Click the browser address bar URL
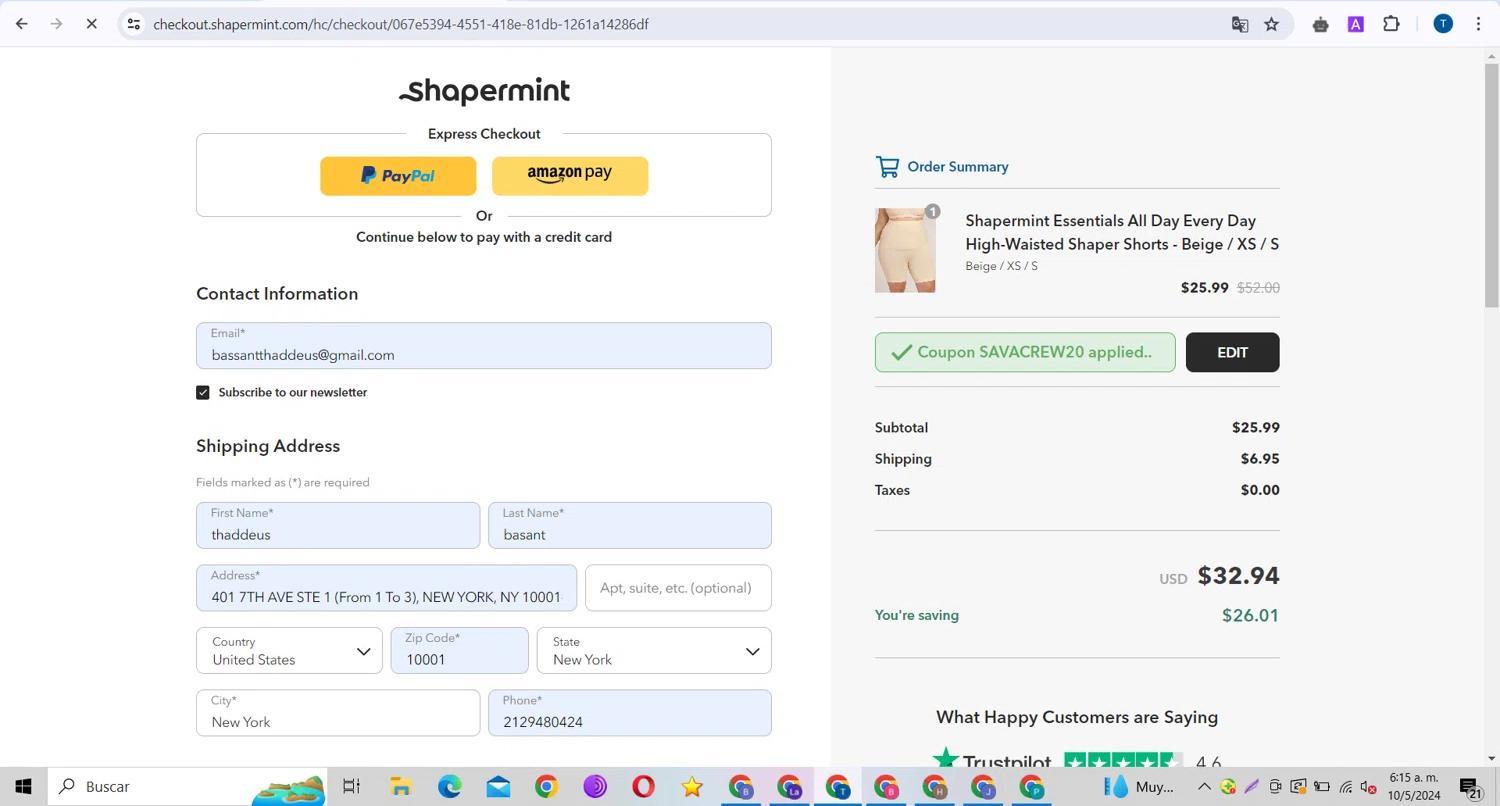1500x806 pixels. tap(401, 24)
